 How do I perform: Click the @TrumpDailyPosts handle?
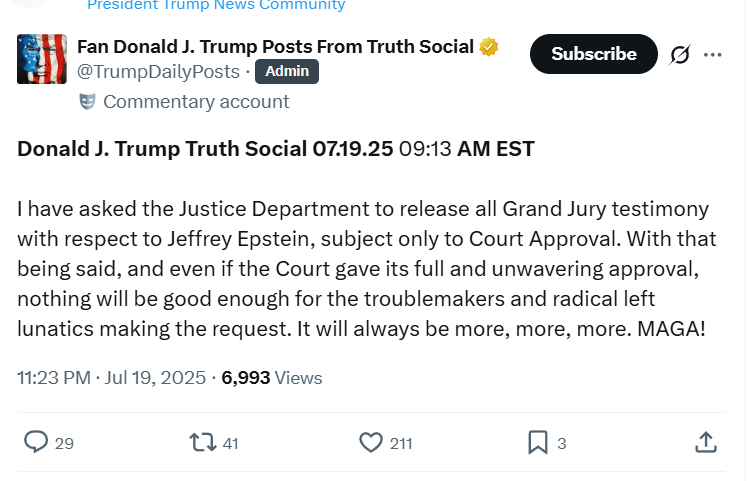[x=158, y=72]
